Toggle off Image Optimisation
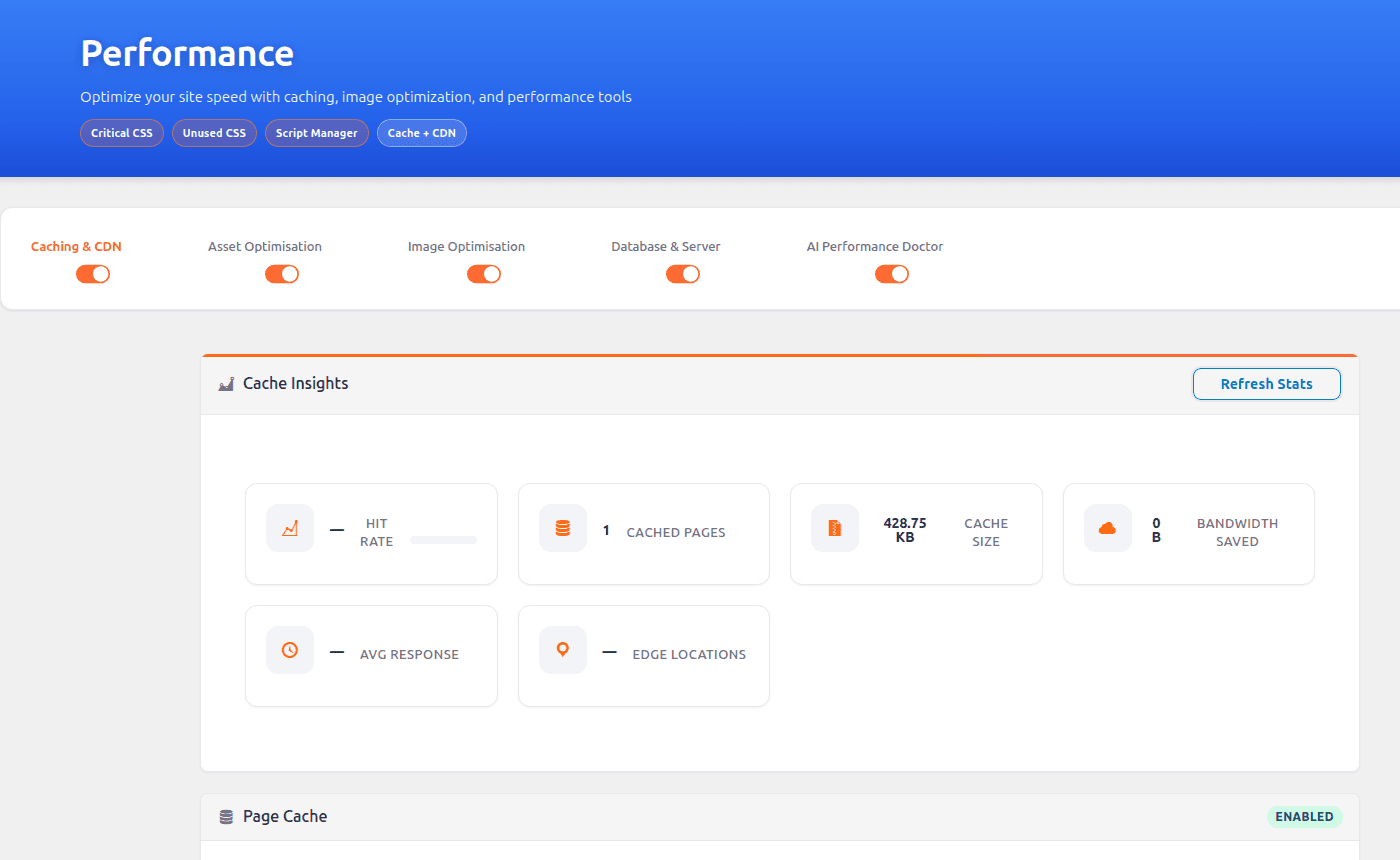This screenshot has height=860, width=1400. [484, 273]
